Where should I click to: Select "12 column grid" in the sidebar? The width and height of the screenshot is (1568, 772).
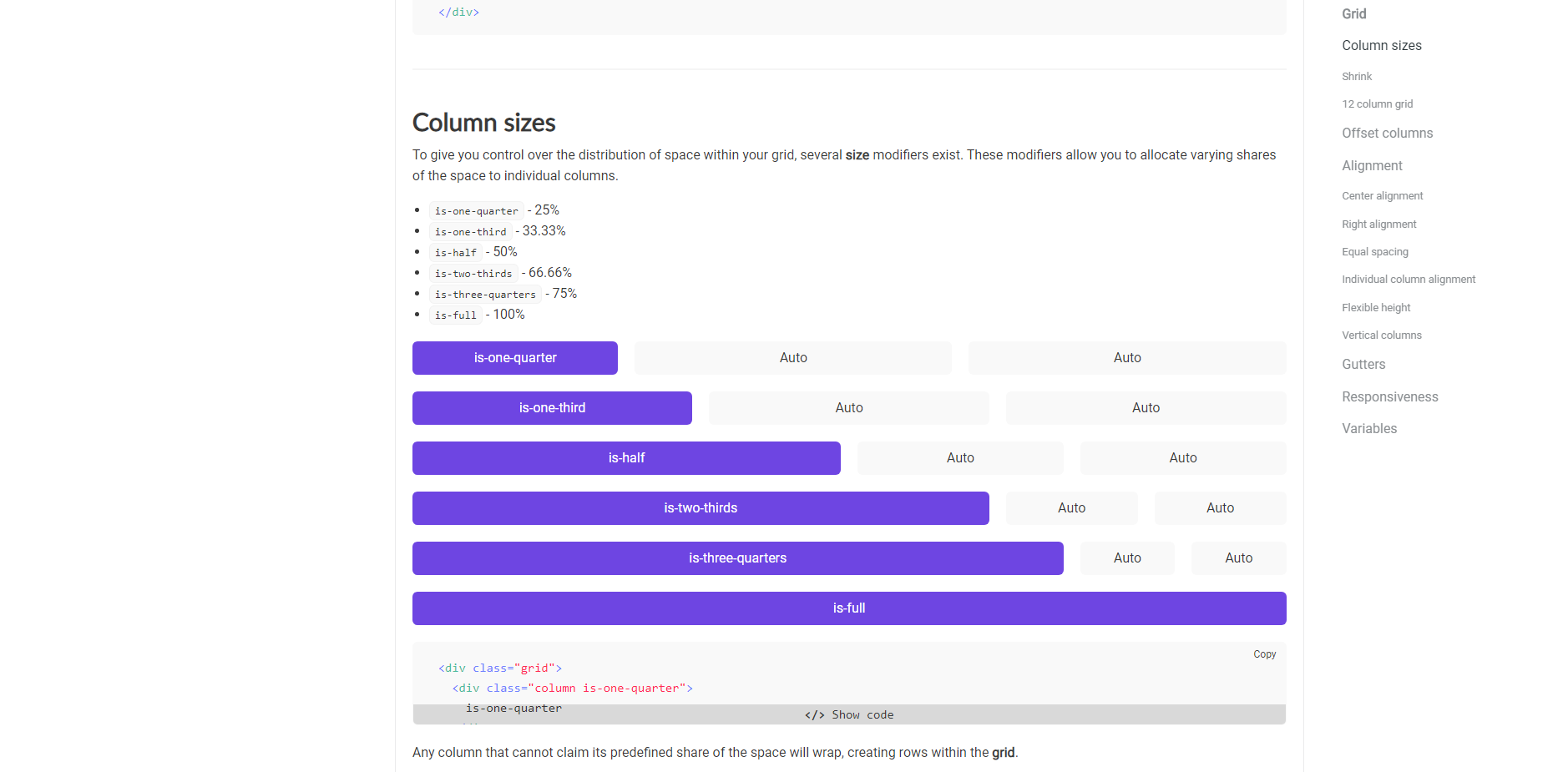[1377, 103]
